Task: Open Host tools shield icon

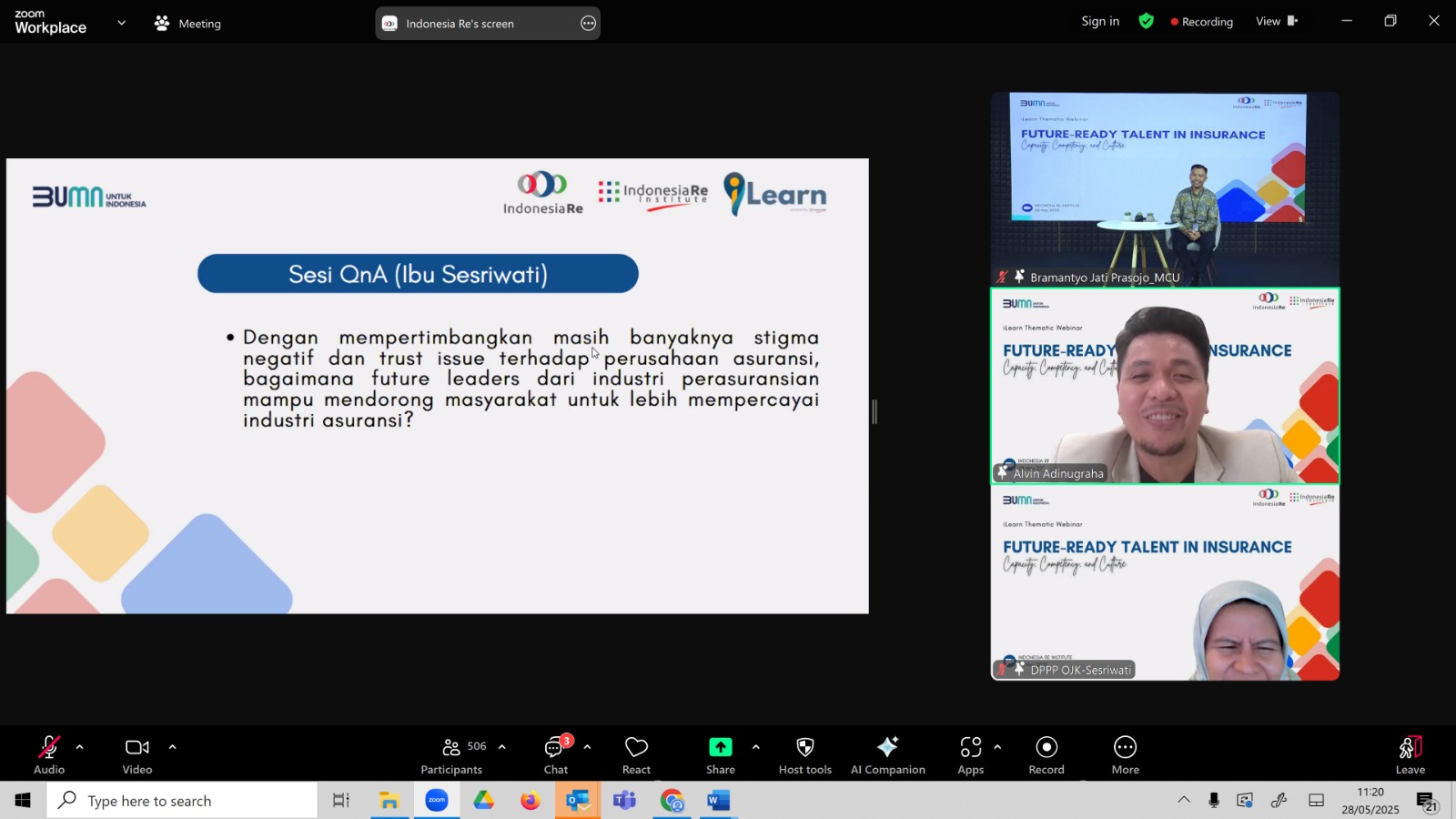Action: coord(804,755)
